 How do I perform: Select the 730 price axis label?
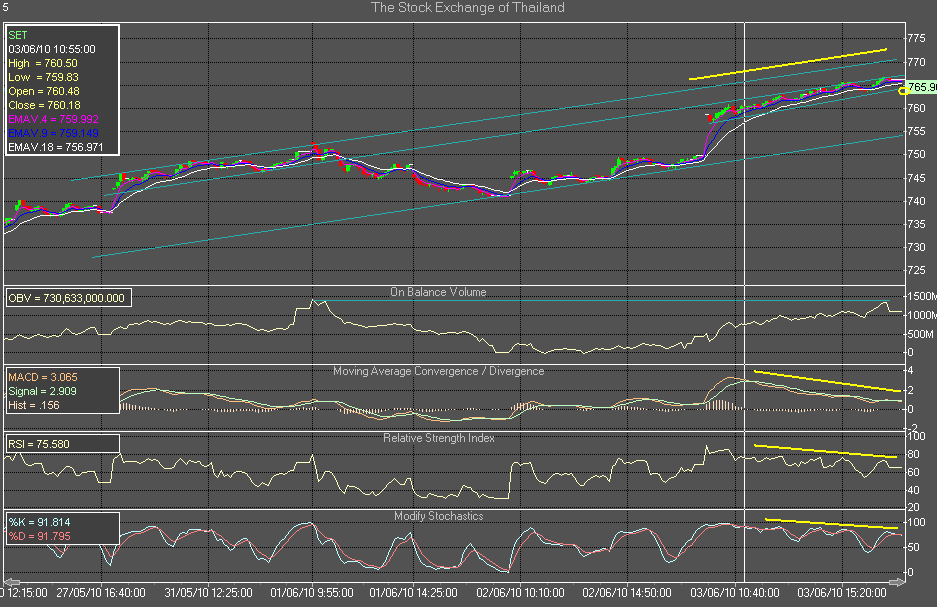916,247
